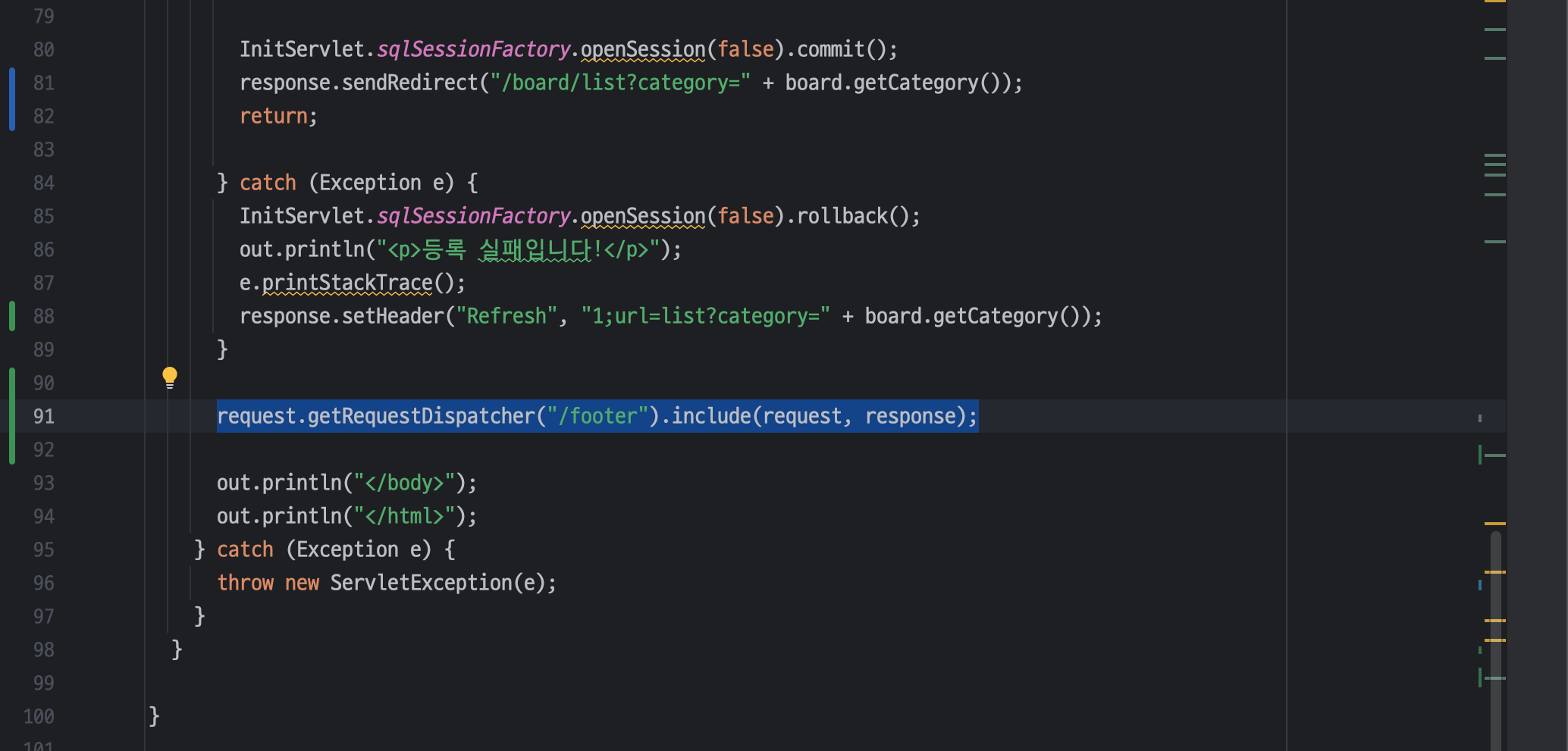This screenshot has height=751, width=1568.
Task: Click the "</body>" println line
Action: tap(347, 483)
